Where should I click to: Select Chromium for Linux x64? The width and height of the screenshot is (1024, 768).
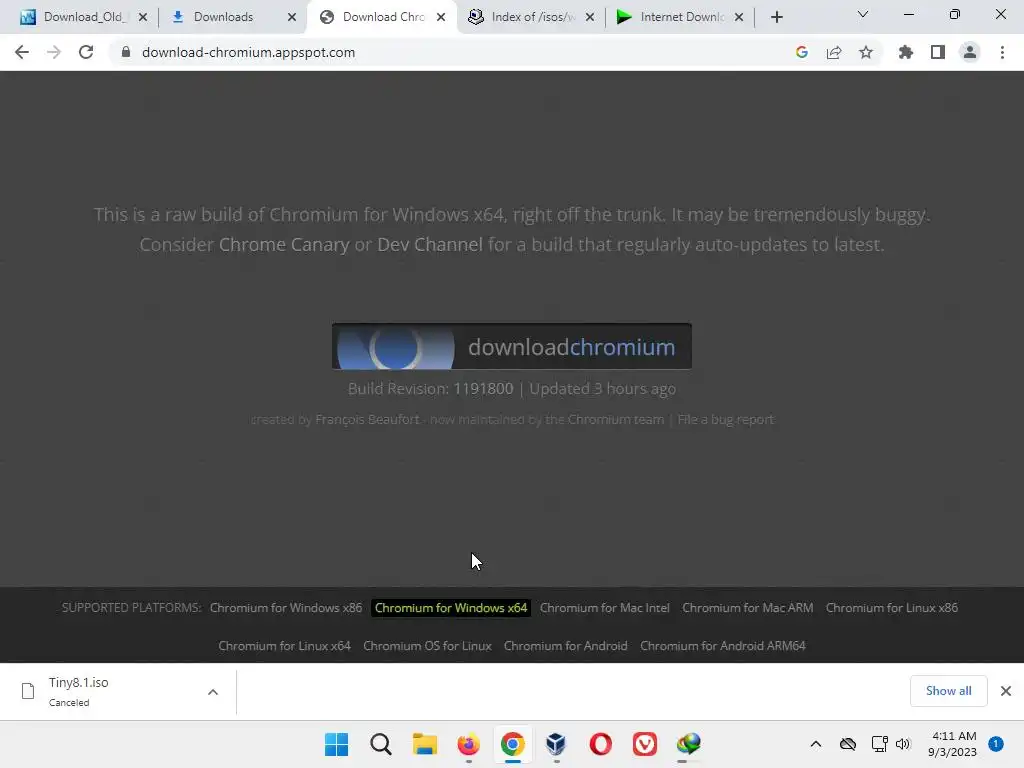point(285,646)
